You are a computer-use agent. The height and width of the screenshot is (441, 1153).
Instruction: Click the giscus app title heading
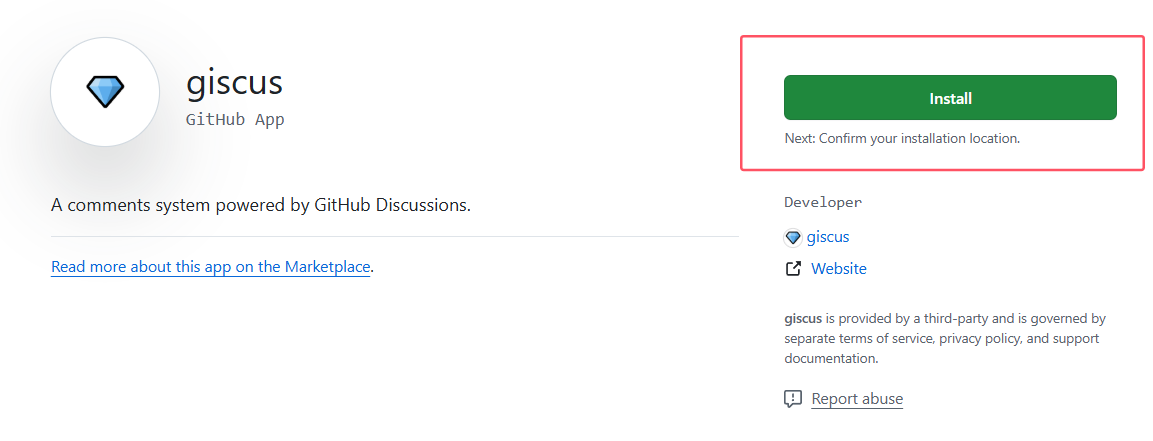(x=234, y=82)
